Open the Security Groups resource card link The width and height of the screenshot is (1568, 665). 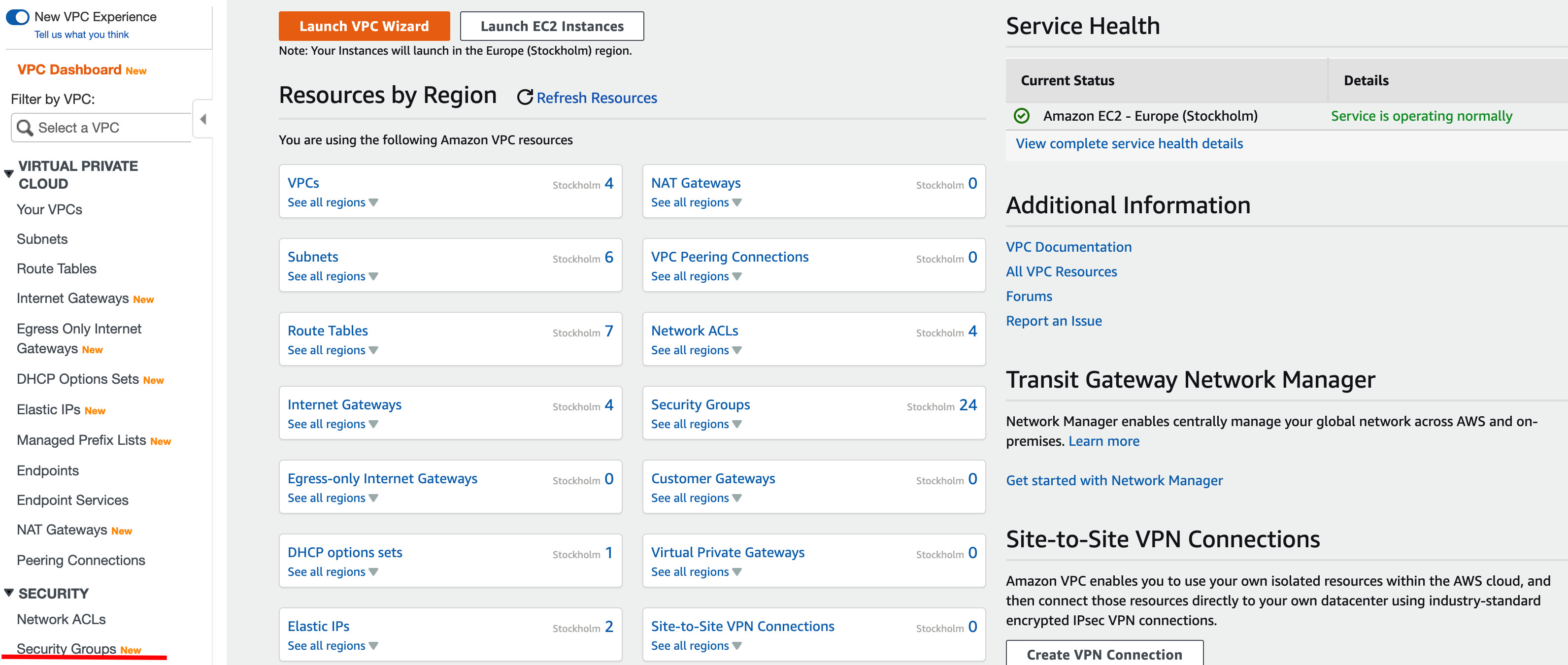coord(700,404)
